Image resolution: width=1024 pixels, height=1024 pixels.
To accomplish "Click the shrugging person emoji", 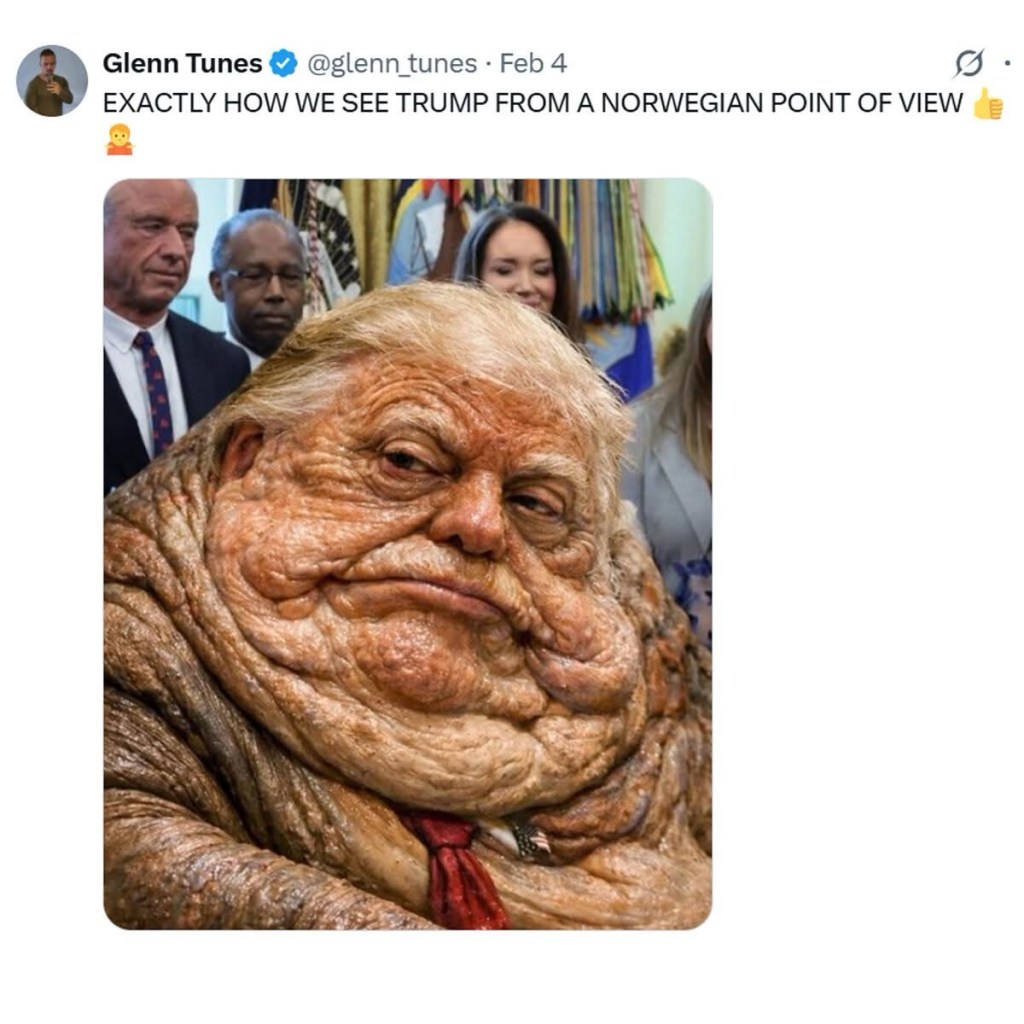I will click(120, 140).
